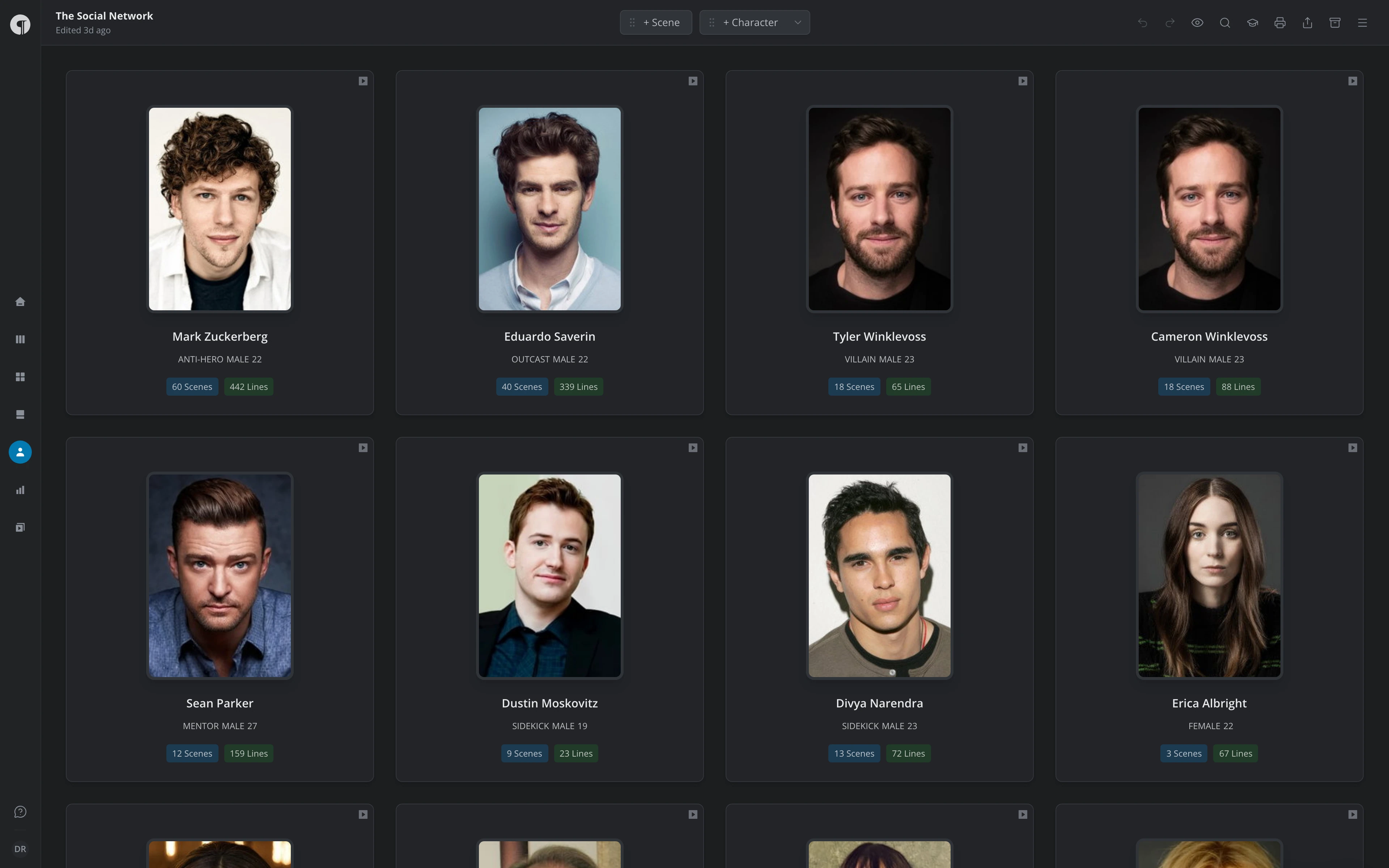Expand Erica Albright card arrow
Screen dimensions: 1389x868
click(x=1353, y=448)
